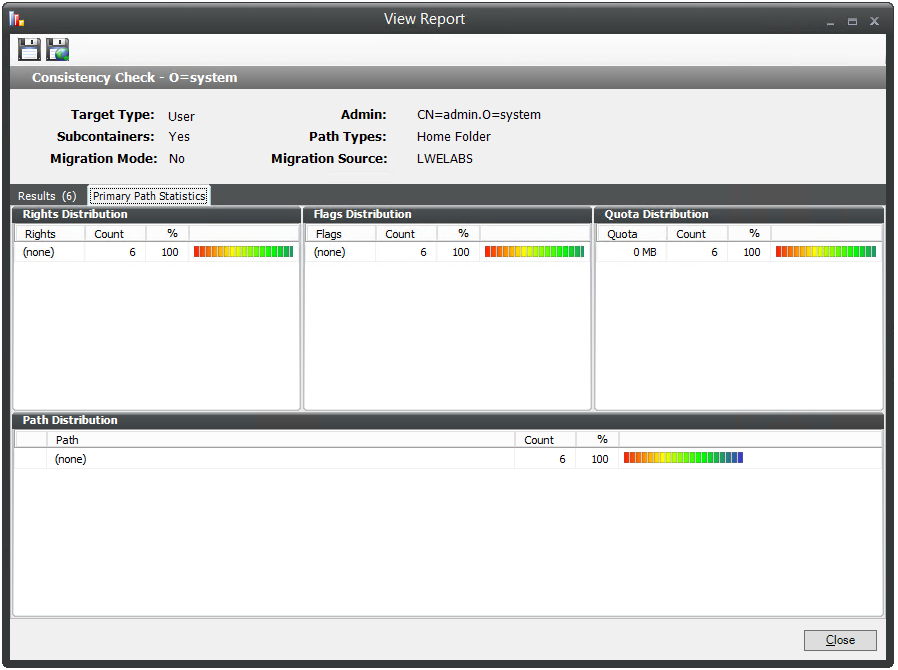The image size is (898, 670).
Task: Click the Target Type value User
Action: point(182,116)
